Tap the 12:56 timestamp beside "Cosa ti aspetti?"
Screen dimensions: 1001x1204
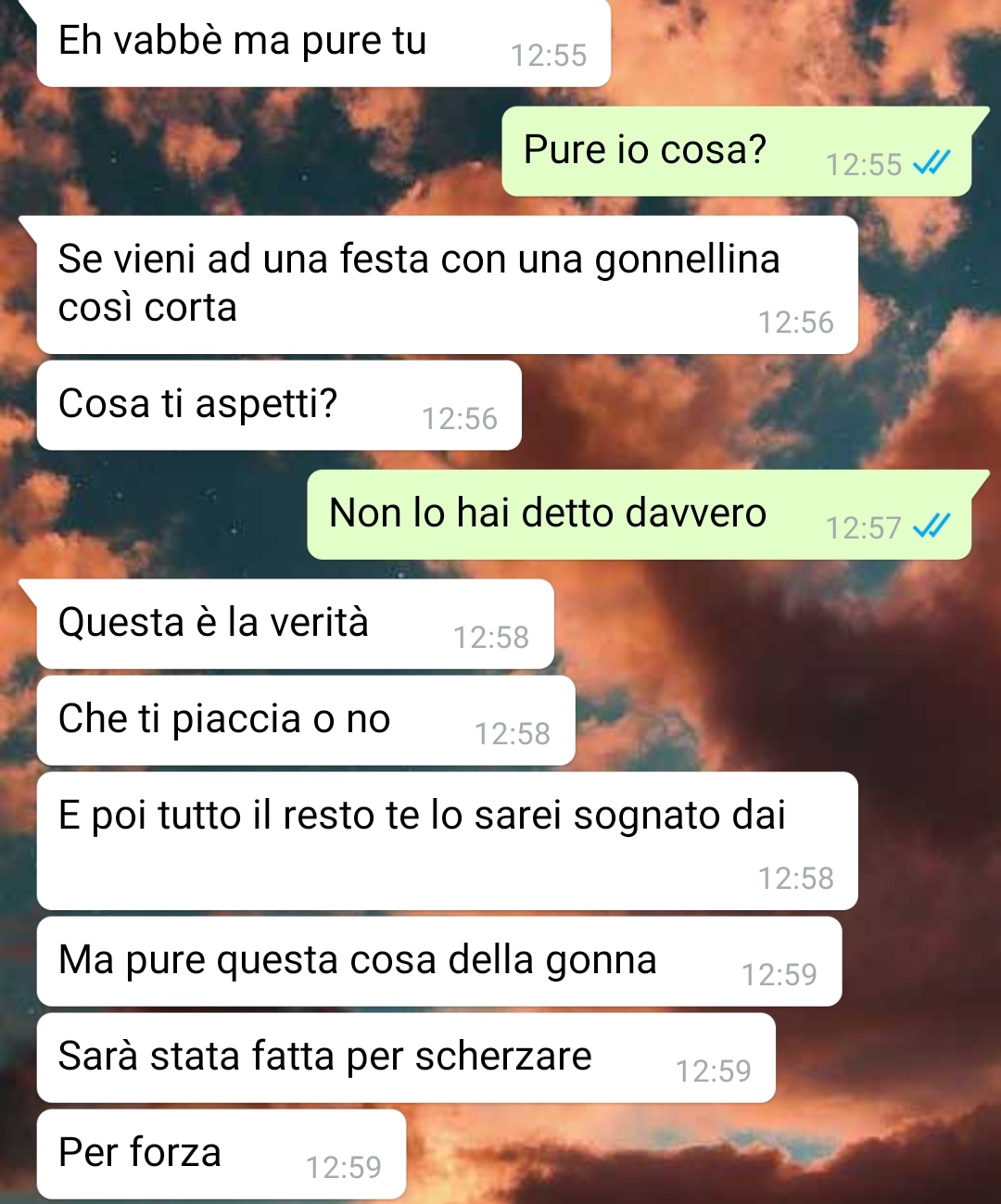point(460,419)
